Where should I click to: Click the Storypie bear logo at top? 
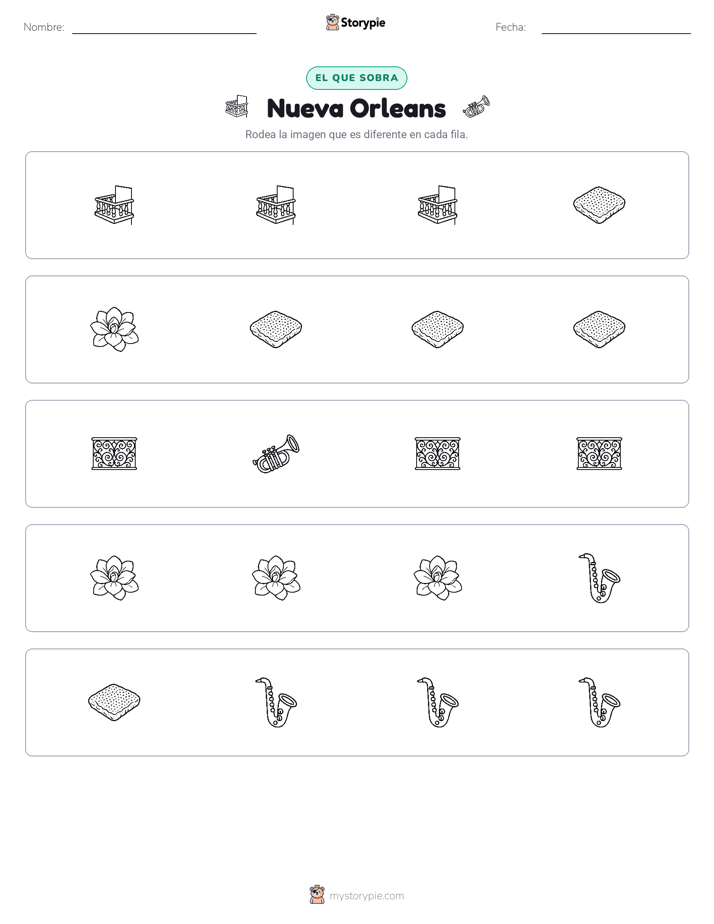click(332, 22)
